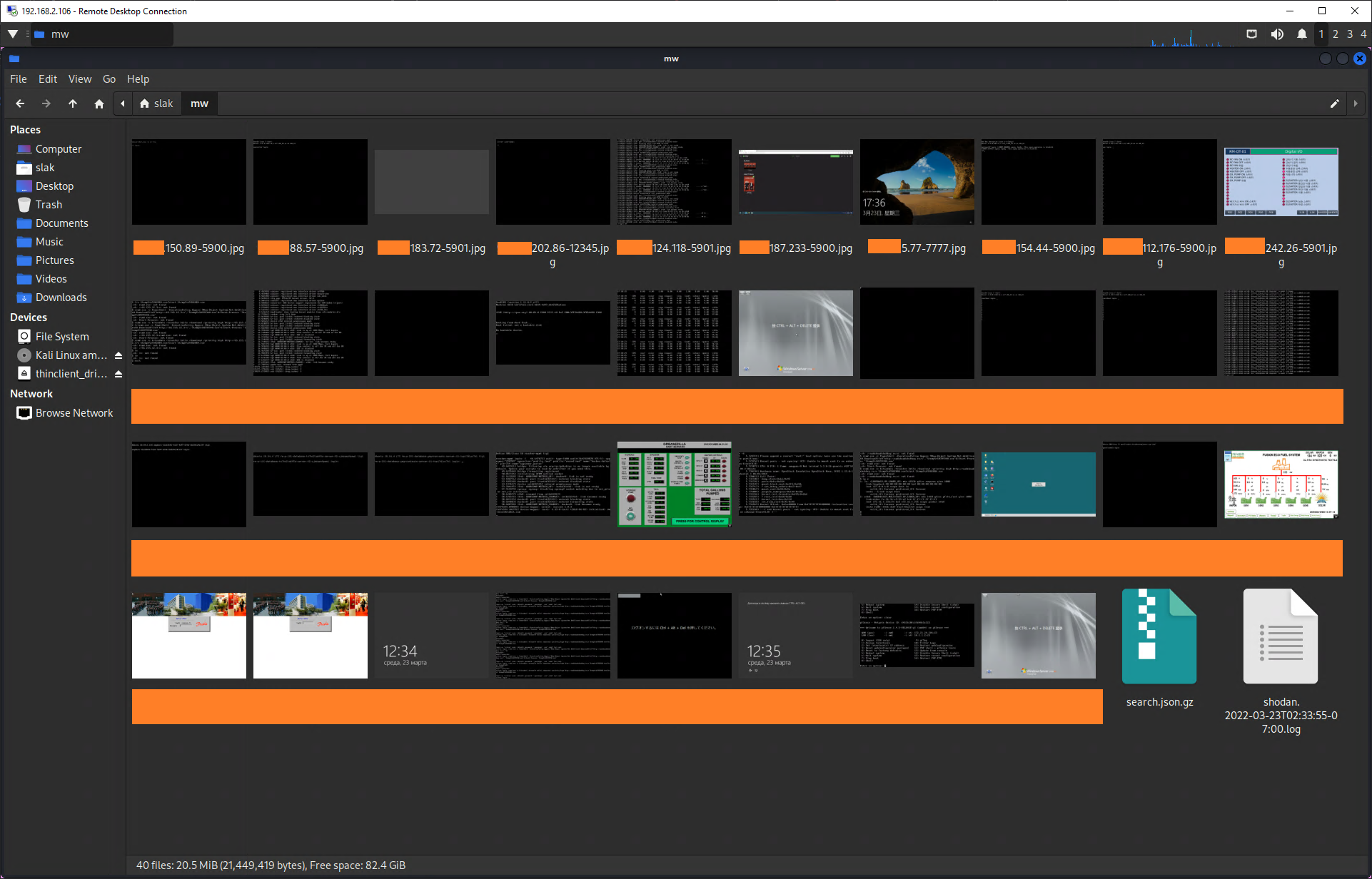Eject the Kali Linux device
This screenshot has width=1372, height=879.
[118, 355]
